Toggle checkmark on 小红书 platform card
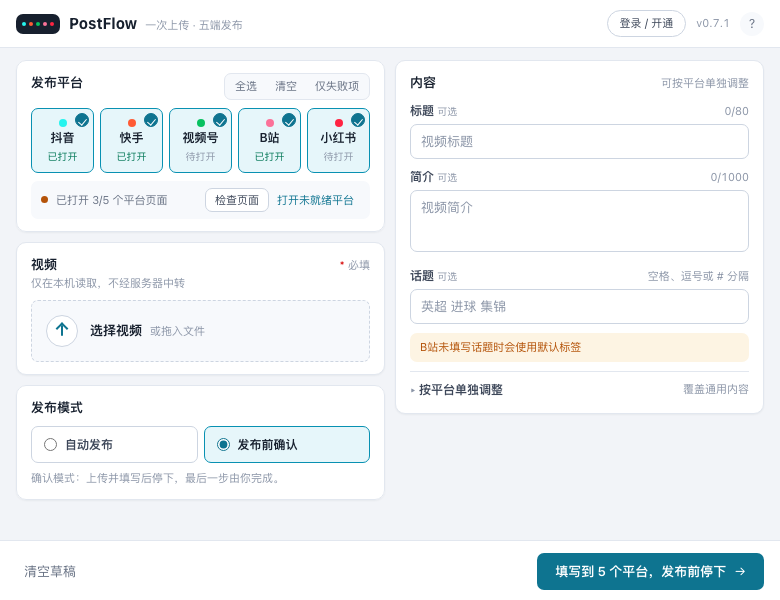Image resolution: width=780 pixels, height=600 pixels. pos(358,120)
